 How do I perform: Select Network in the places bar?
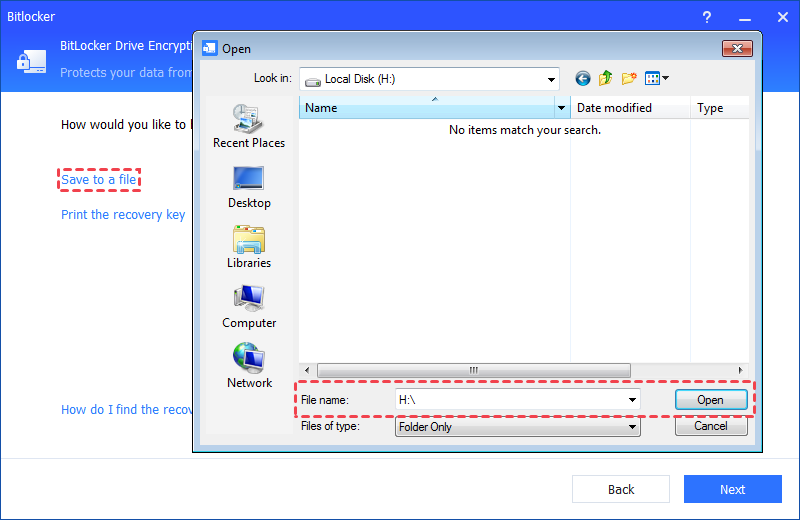click(249, 366)
